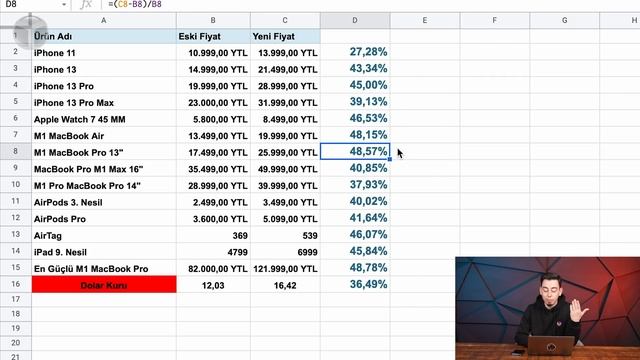Viewport: 640px width, 360px height.
Task: Select the 'MacBook Pro M1 Max 16"' cell
Action: (104, 169)
